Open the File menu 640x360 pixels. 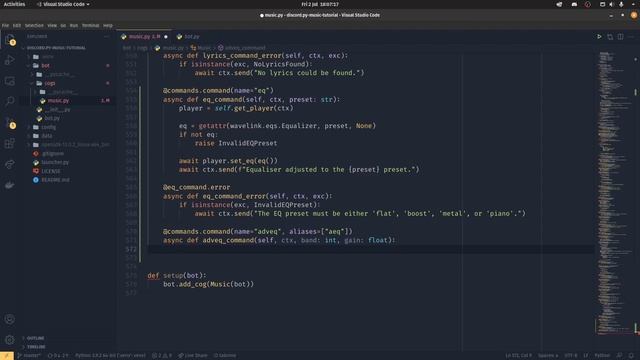5,25
